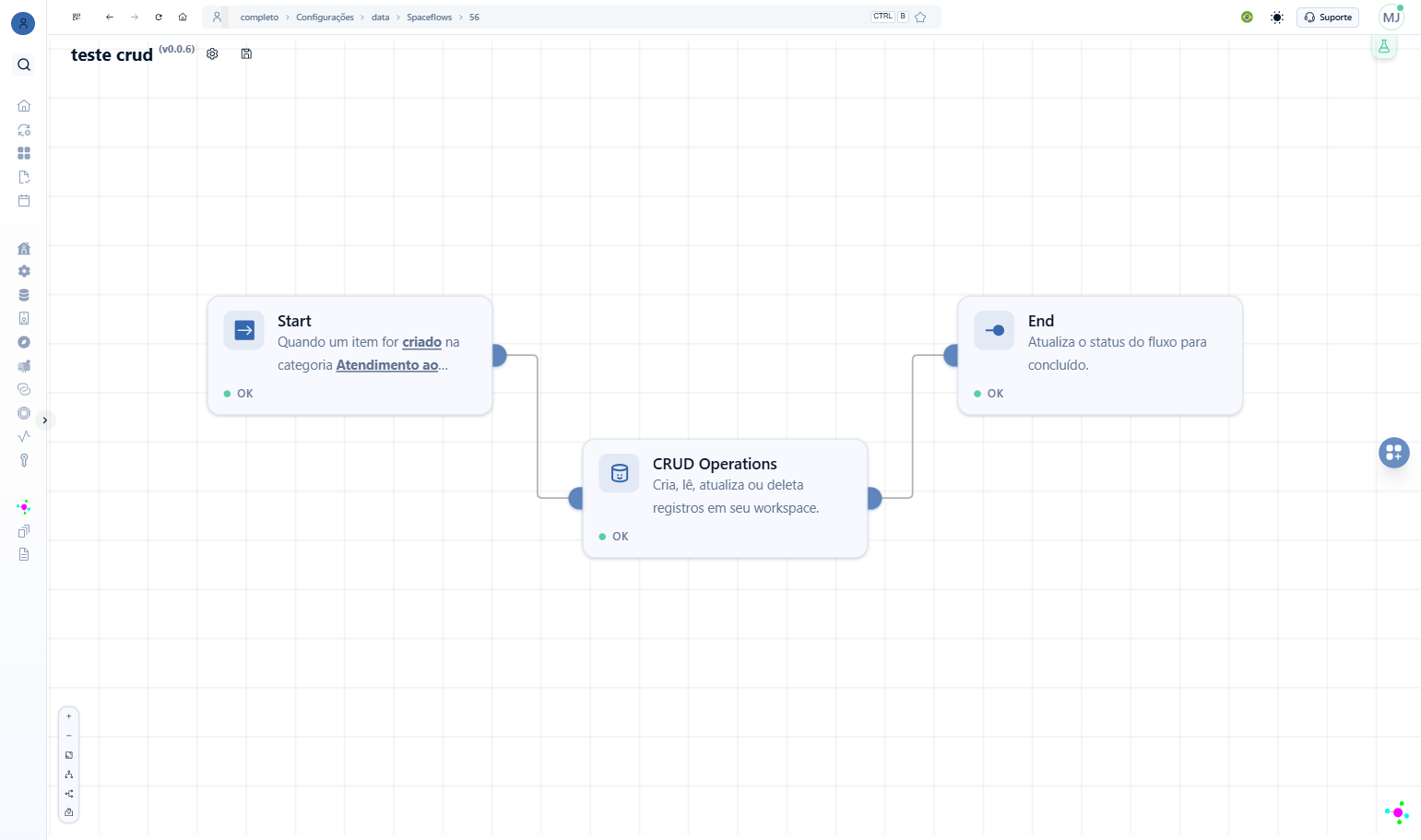Click the OK status in CRUD Operations node
Screen dimensions: 1421x840
click(614, 537)
